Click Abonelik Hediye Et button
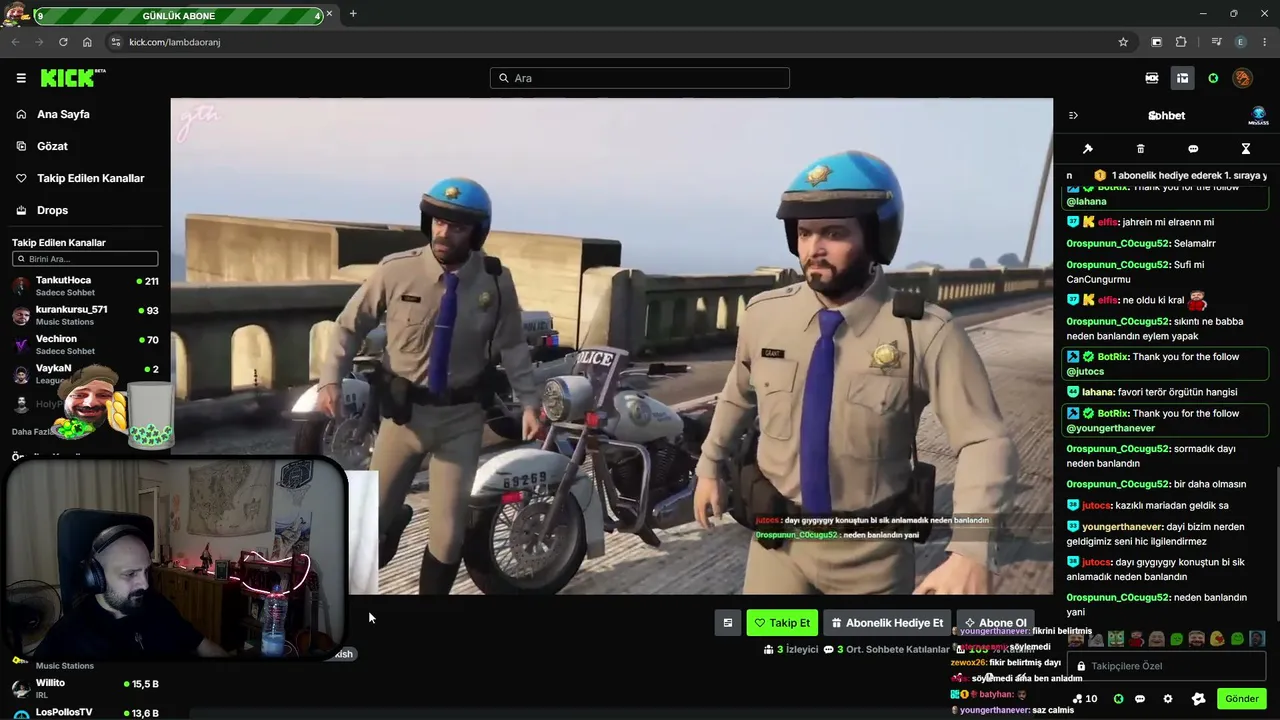This screenshot has height=720, width=1280. point(887,623)
